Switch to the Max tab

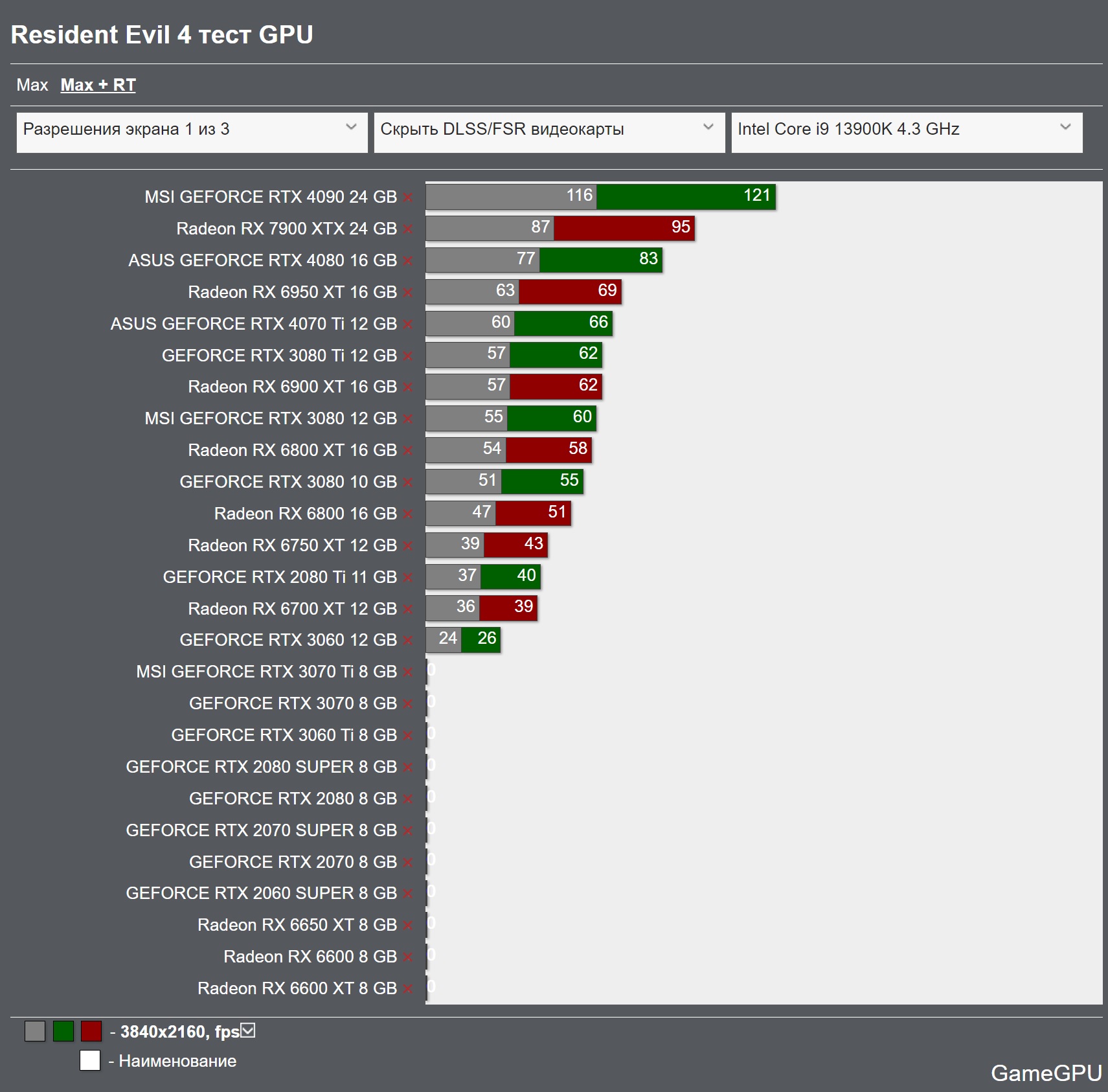coord(32,85)
